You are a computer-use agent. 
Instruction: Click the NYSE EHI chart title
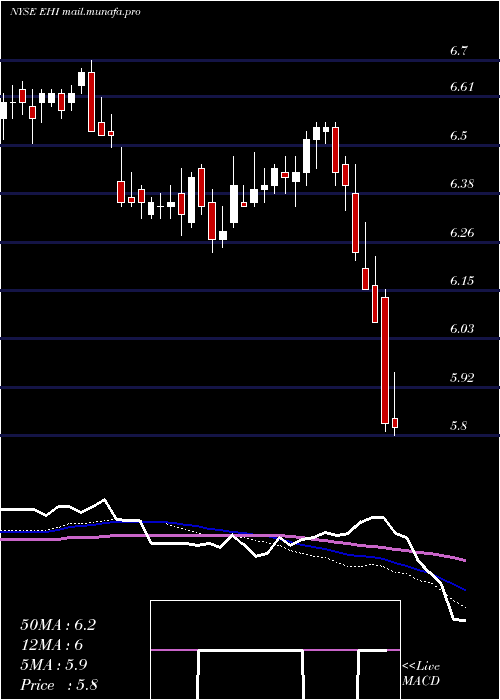(x=75, y=12)
